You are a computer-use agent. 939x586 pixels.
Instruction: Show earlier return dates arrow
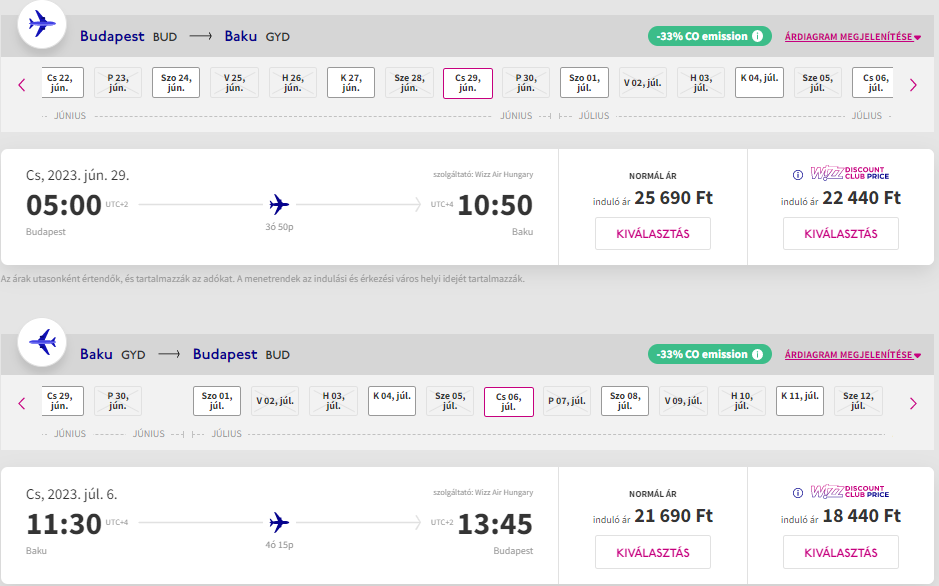22,403
